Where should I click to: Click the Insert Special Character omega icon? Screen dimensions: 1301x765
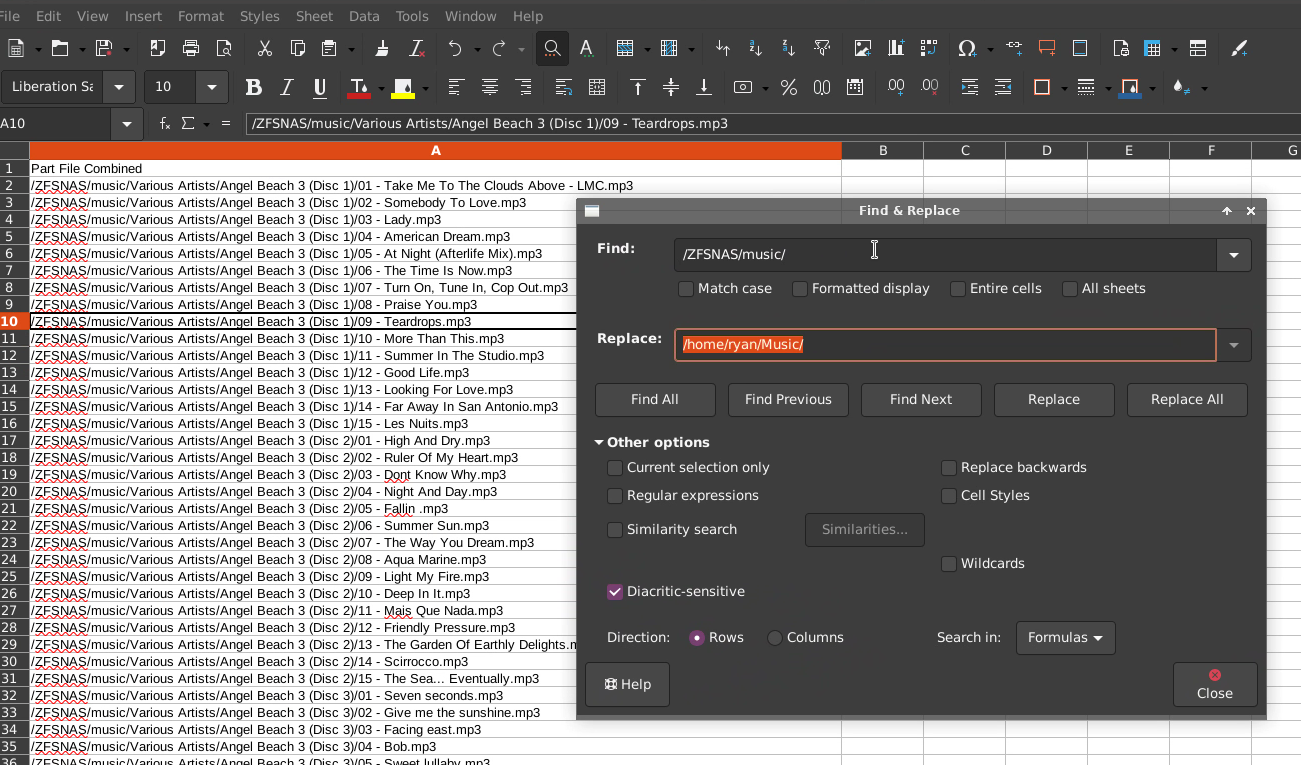966,48
